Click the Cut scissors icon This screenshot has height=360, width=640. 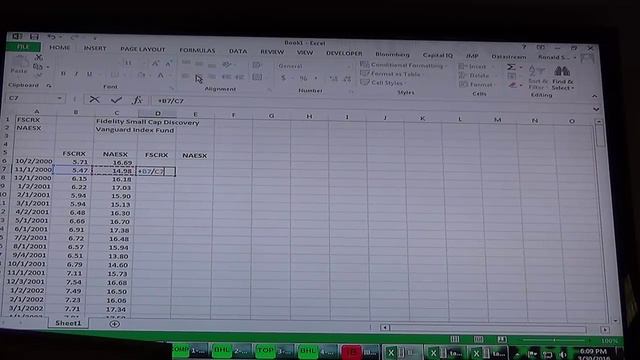(39, 57)
